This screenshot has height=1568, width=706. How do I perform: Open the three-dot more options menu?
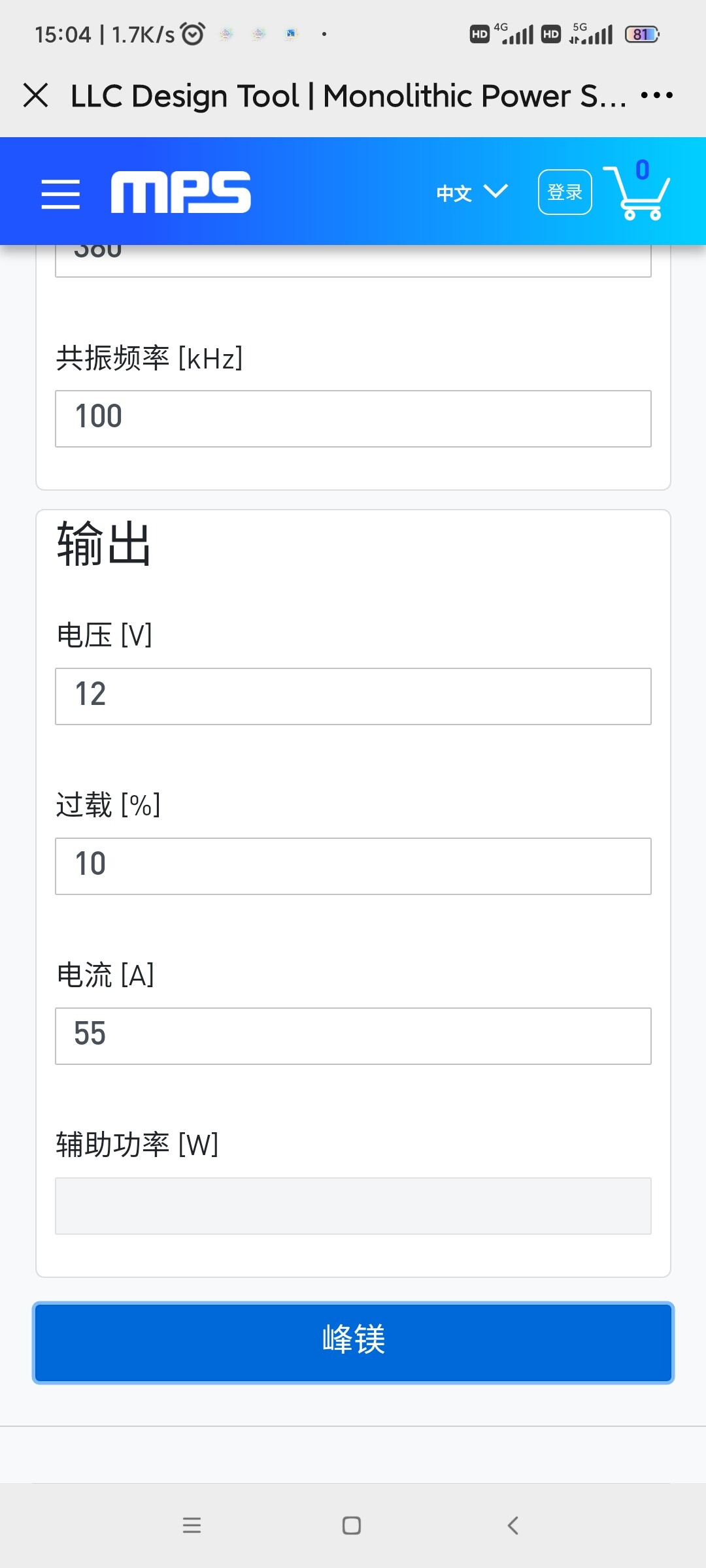click(656, 95)
